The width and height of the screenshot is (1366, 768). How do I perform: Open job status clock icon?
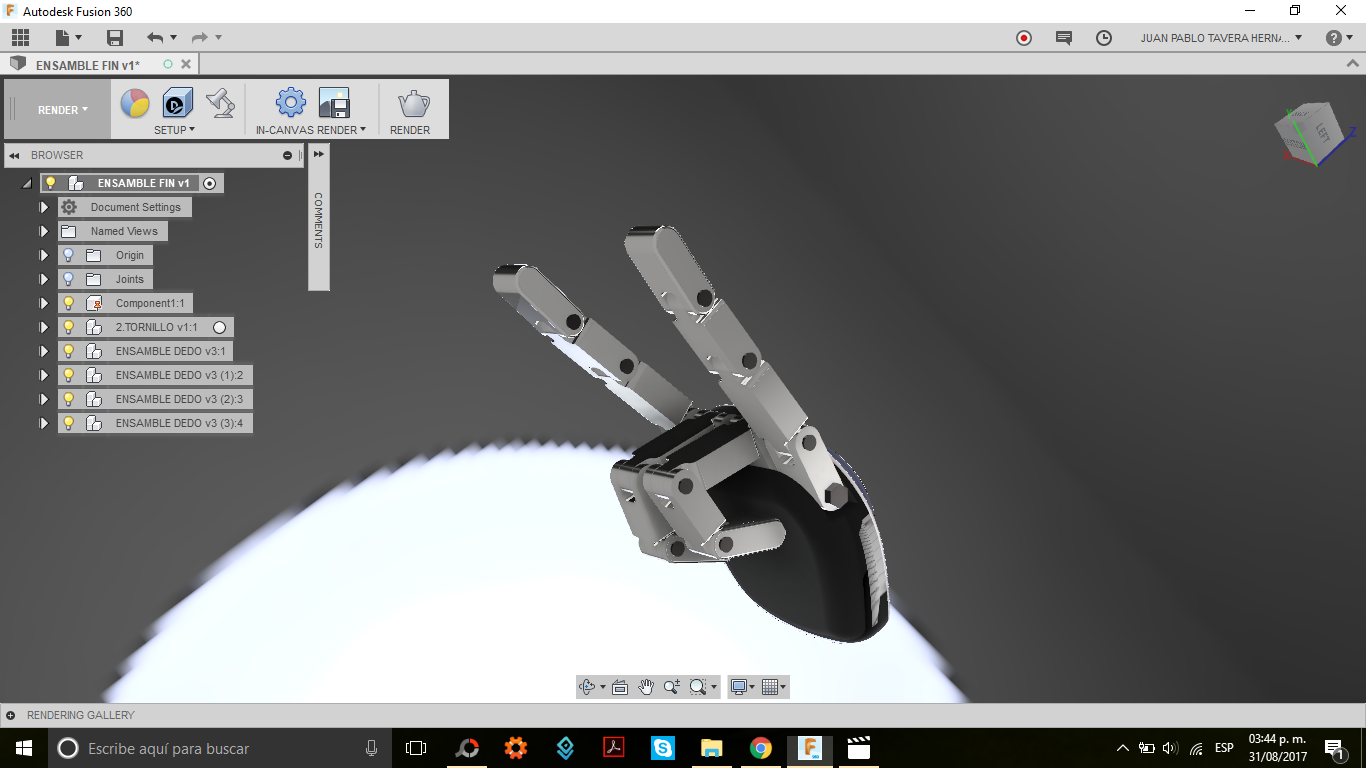pos(1104,38)
